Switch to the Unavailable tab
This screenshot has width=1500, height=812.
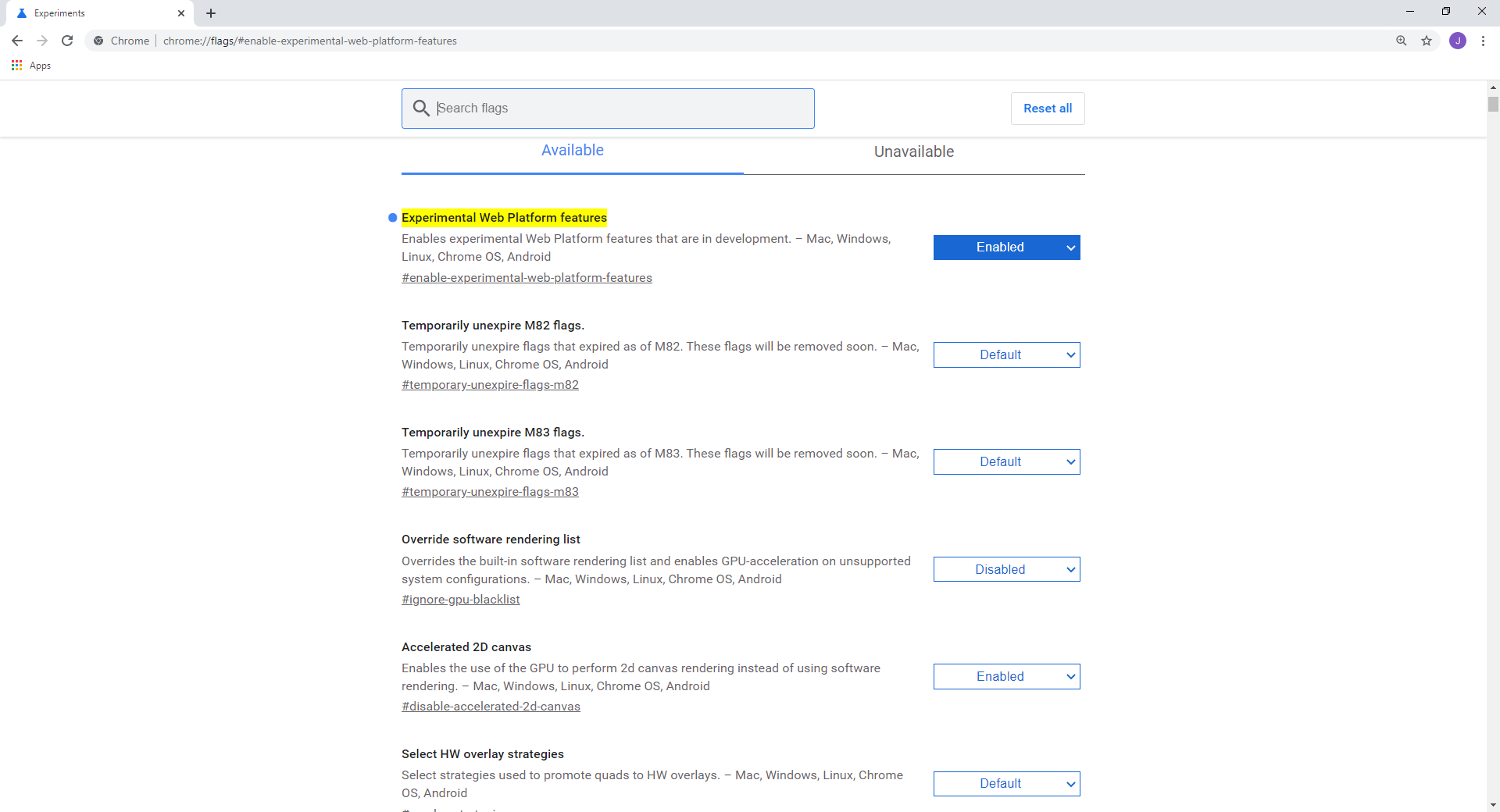click(914, 151)
